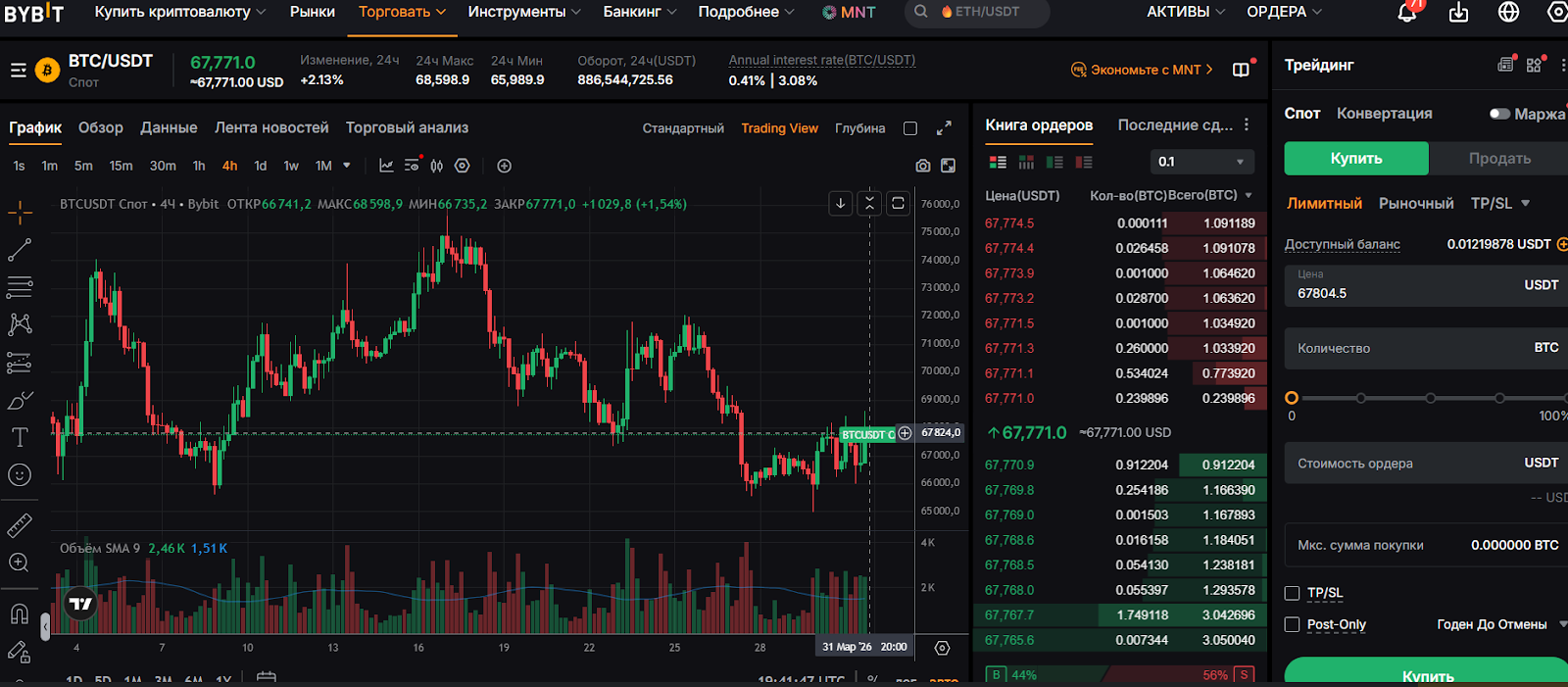1568x687 pixels.
Task: Select the text annotation tool
Action: coord(20,437)
